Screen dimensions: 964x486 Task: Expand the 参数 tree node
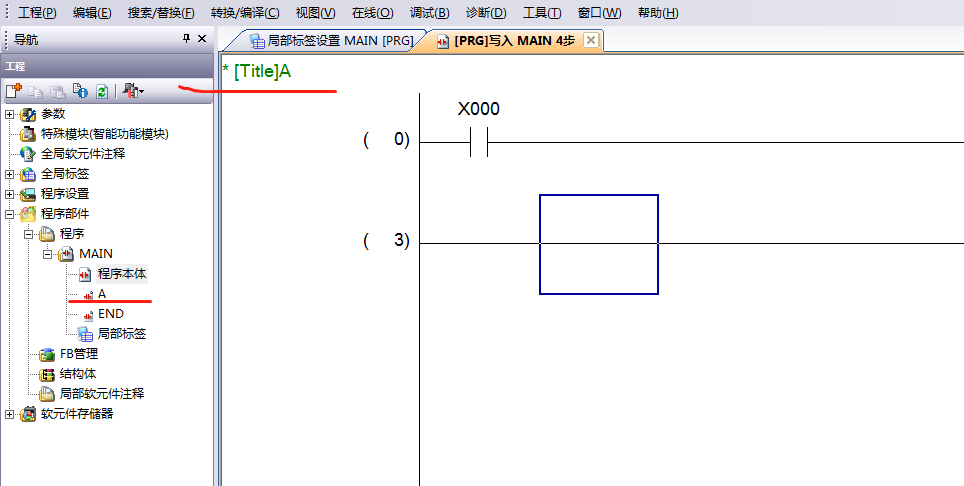tap(10, 114)
